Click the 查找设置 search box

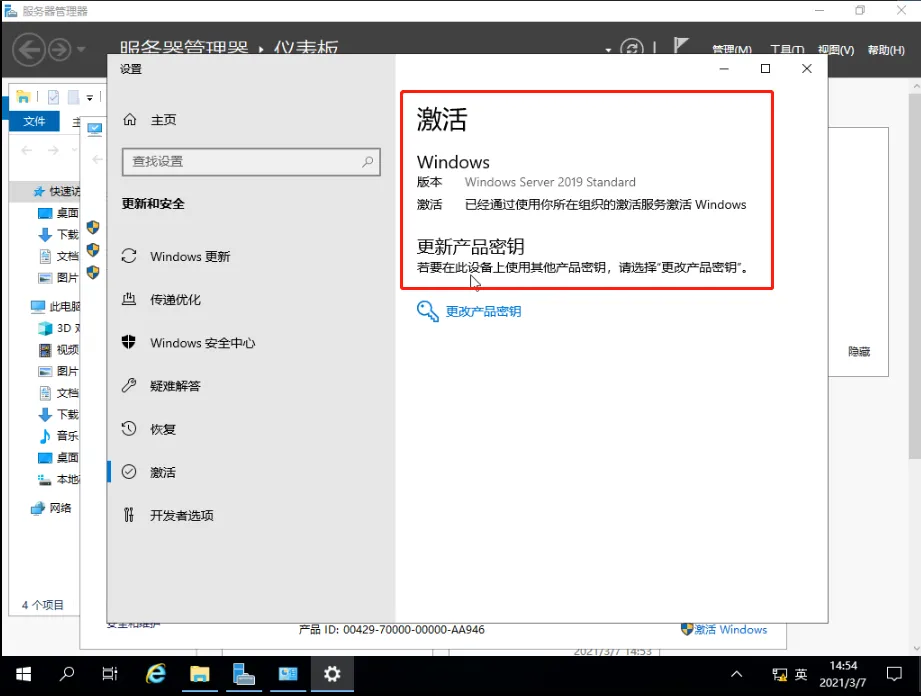click(x=250, y=161)
